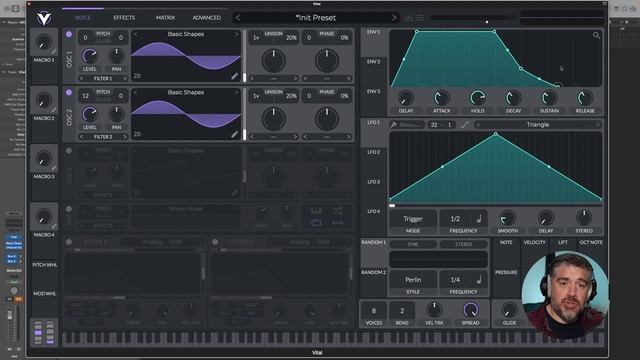Go to next OSC 1 wavetable
Image resolution: width=640 pixels, height=360 pixels.
tap(236, 34)
